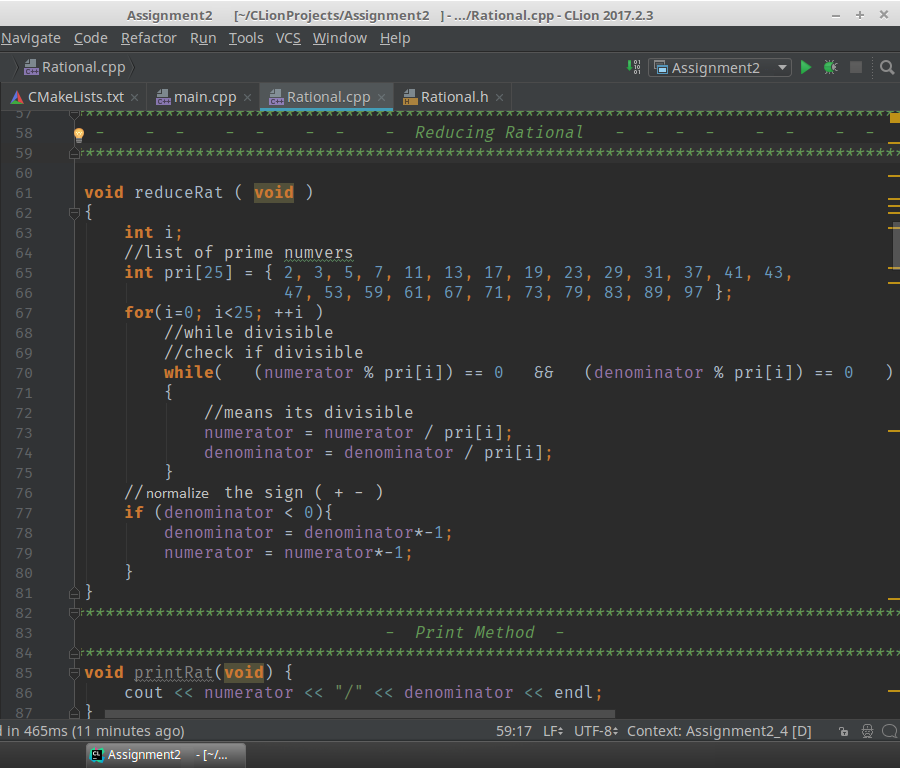Image resolution: width=900 pixels, height=768 pixels.
Task: Open the UTF-8 file encoding selector
Action: (x=596, y=731)
